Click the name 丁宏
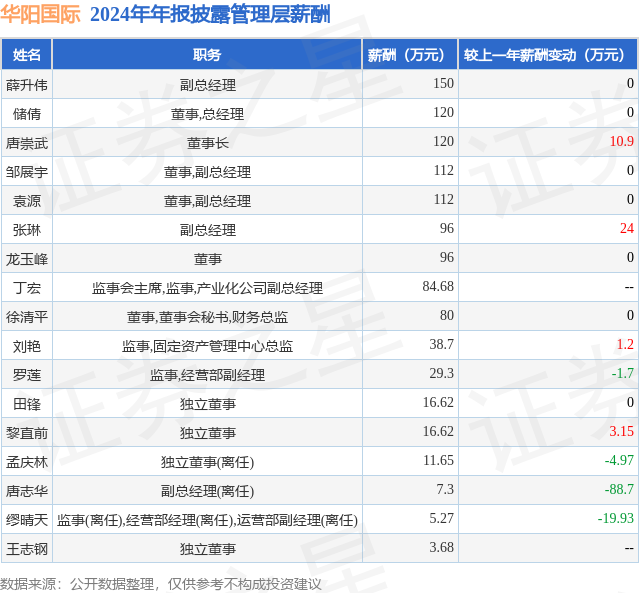The image size is (639, 593). tap(27, 288)
